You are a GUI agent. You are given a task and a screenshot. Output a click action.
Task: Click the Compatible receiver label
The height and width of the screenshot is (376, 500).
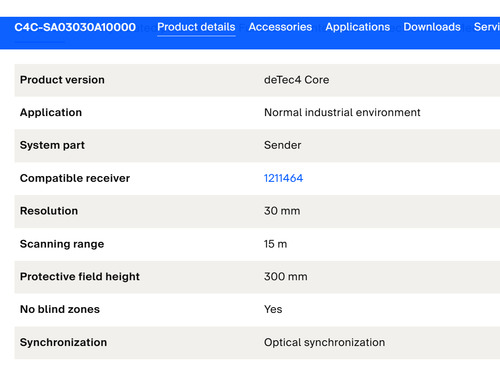tap(75, 178)
